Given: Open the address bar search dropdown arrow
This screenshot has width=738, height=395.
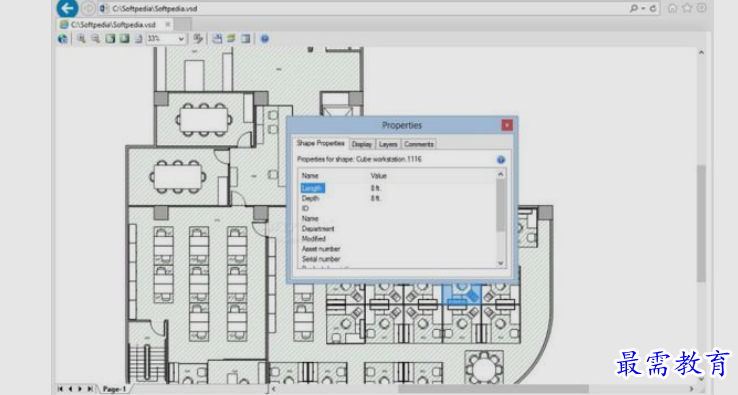Looking at the screenshot, I should (643, 8).
